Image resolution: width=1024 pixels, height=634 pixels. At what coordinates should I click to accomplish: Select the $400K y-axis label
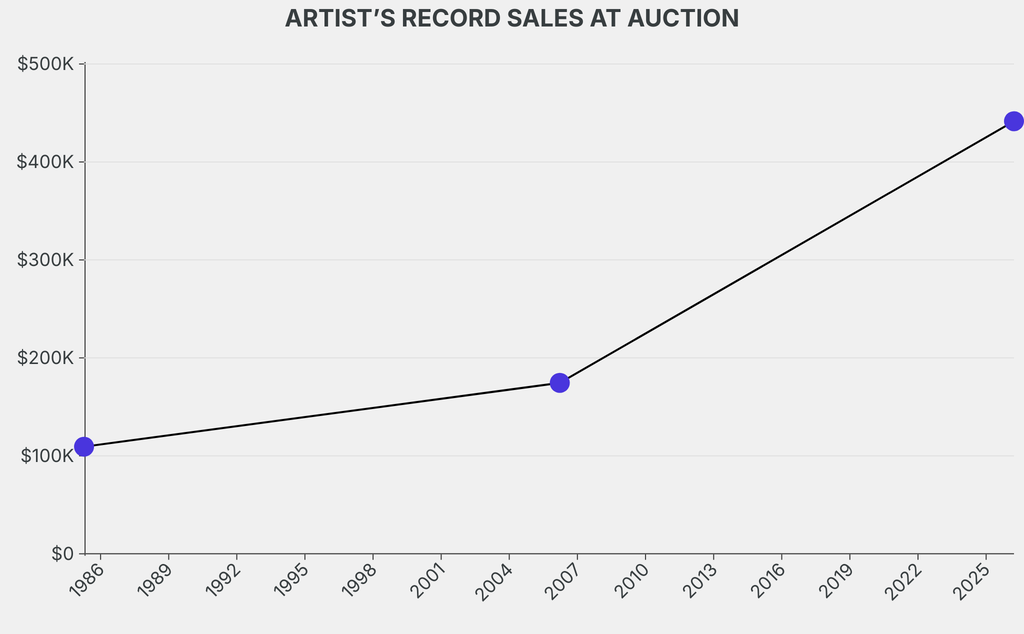46,162
